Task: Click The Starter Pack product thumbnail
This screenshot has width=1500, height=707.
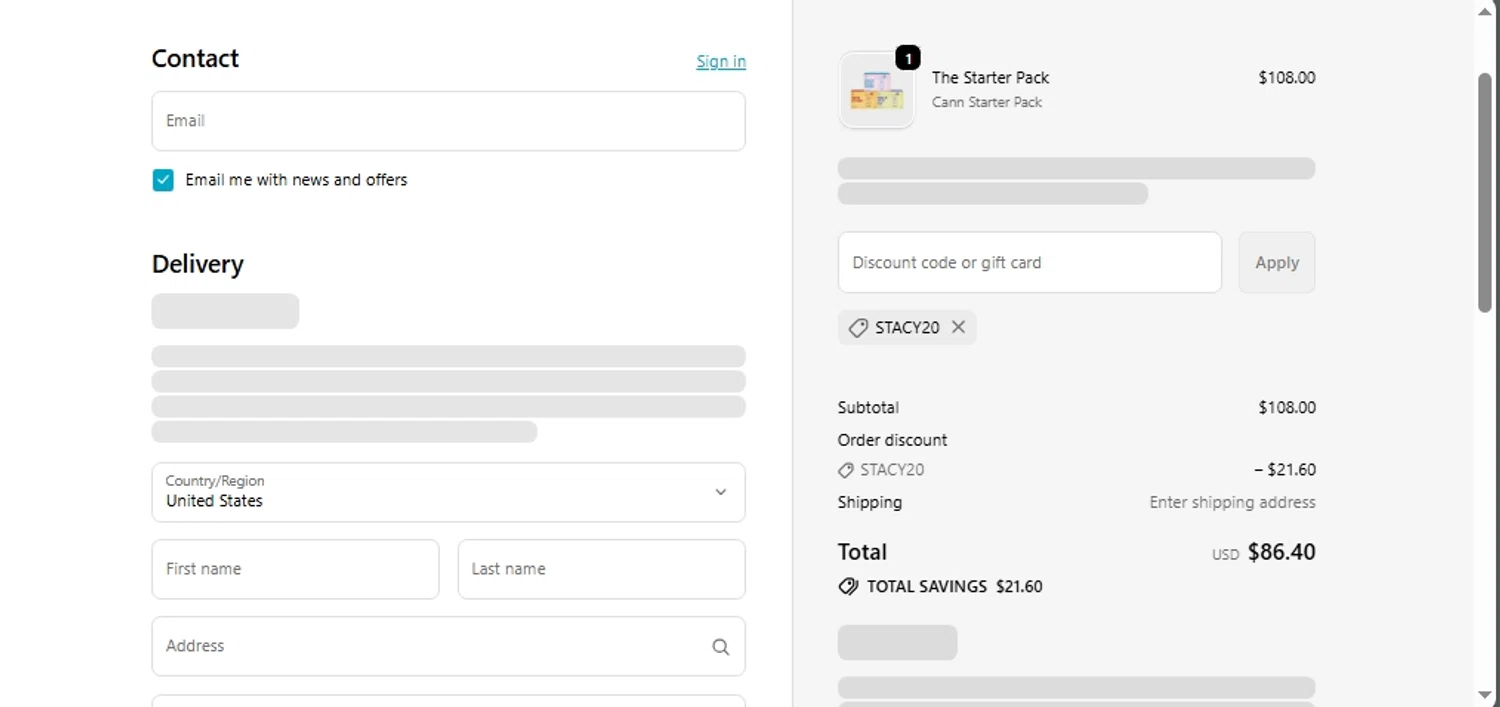Action: click(877, 90)
